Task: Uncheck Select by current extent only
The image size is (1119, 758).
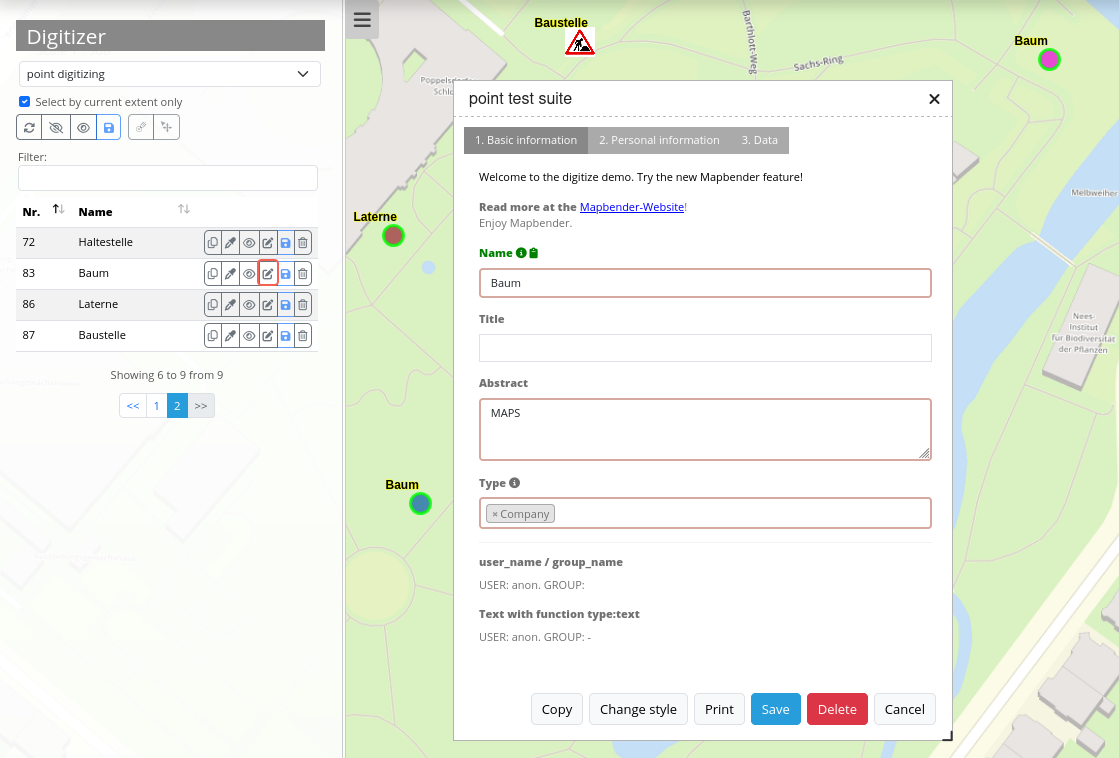Action: click(25, 102)
